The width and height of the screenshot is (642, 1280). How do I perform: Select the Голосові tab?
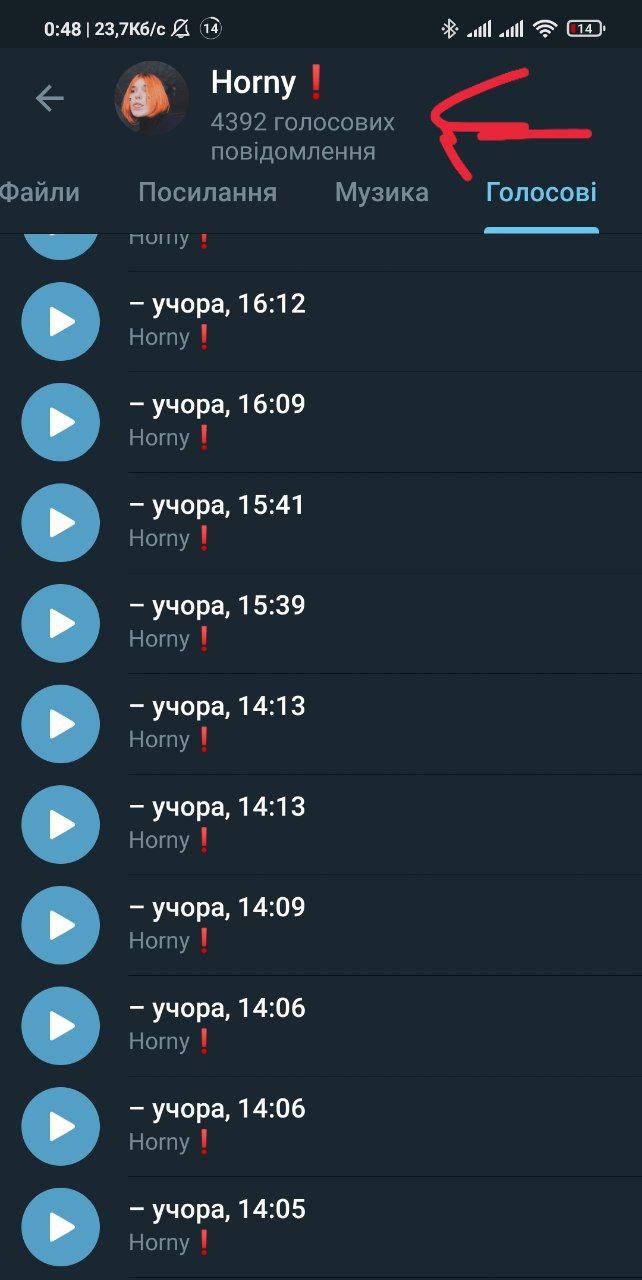click(541, 192)
